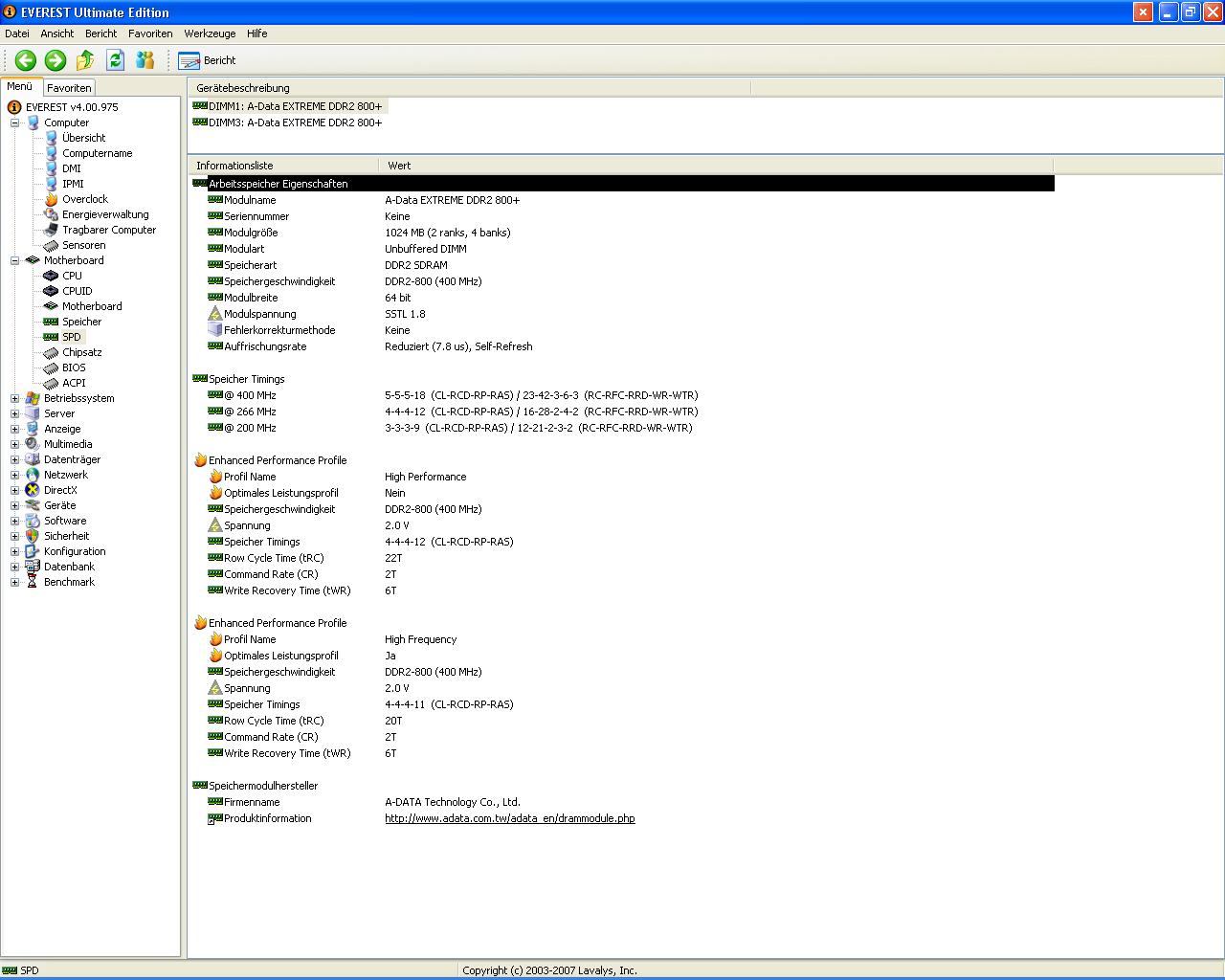Select the IPMI tree icon
The height and width of the screenshot is (980, 1225).
click(52, 184)
